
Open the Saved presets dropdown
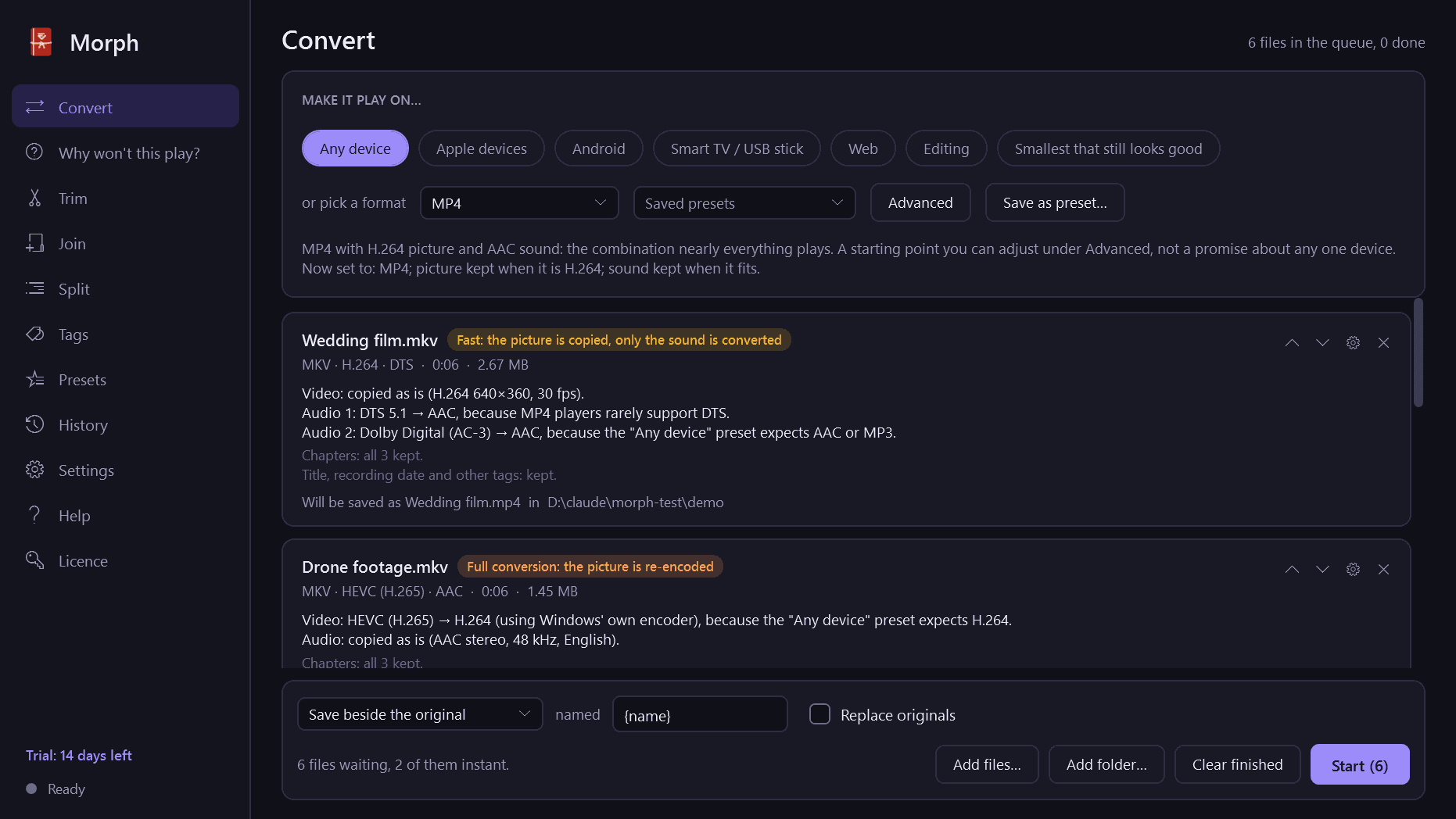(x=744, y=203)
